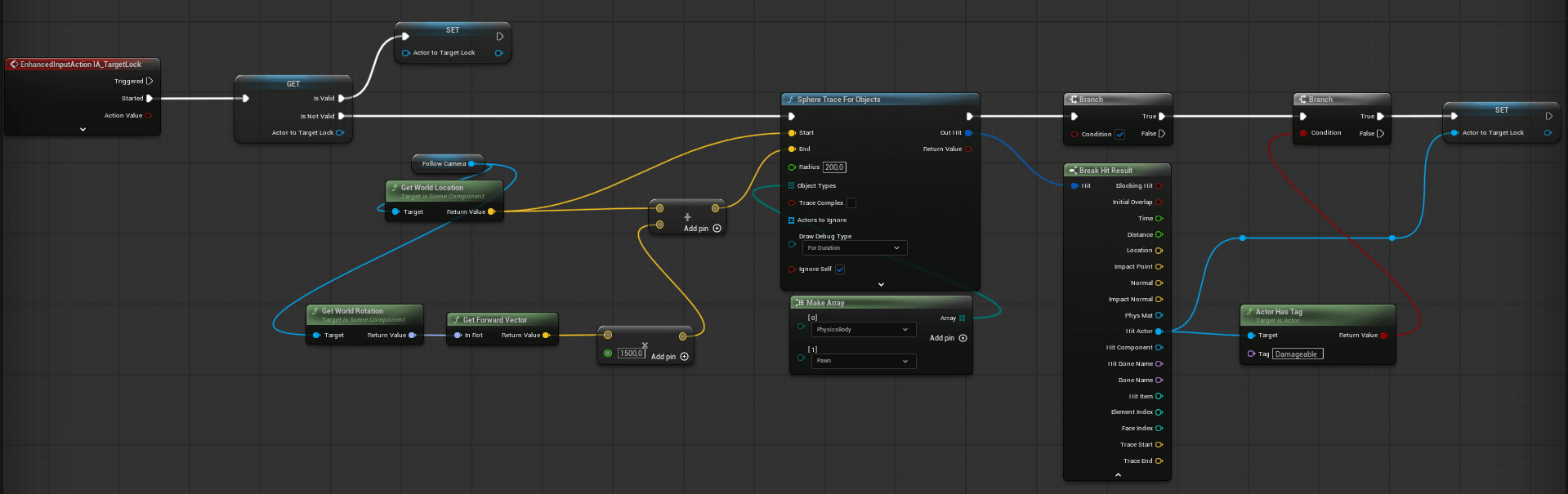Click the Is Valid exec output pin
The width and height of the screenshot is (1568, 494).
pyautogui.click(x=342, y=98)
